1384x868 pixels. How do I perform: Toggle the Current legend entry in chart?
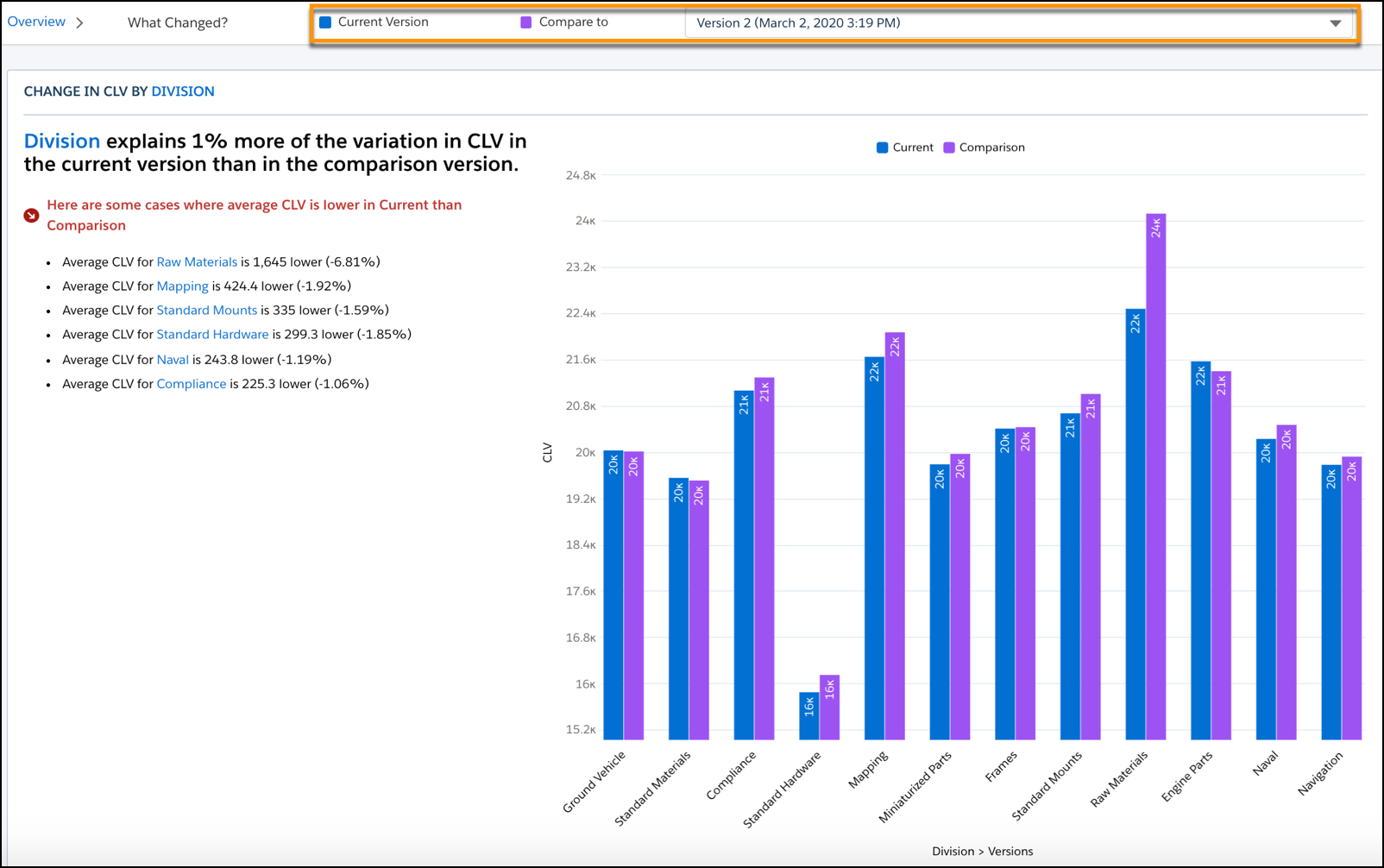tap(904, 148)
